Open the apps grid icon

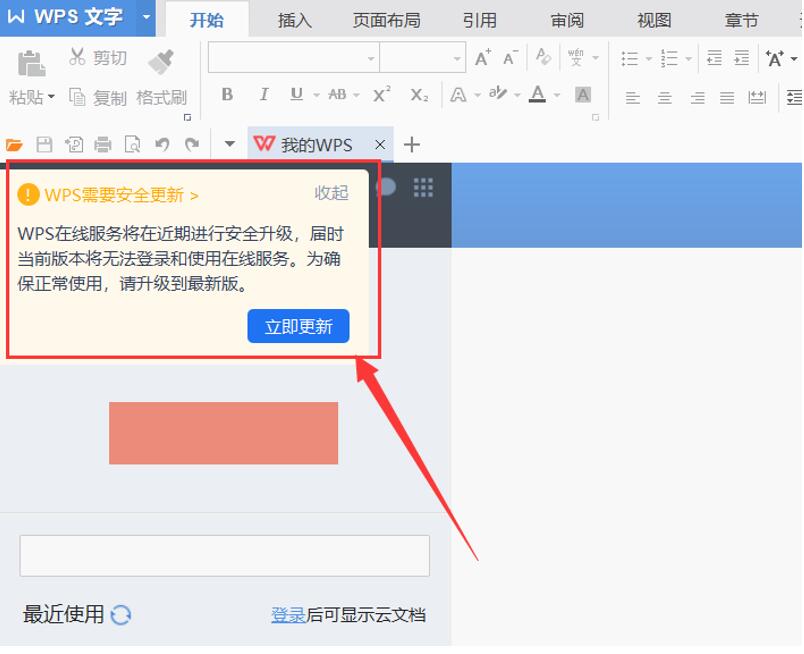point(423,188)
